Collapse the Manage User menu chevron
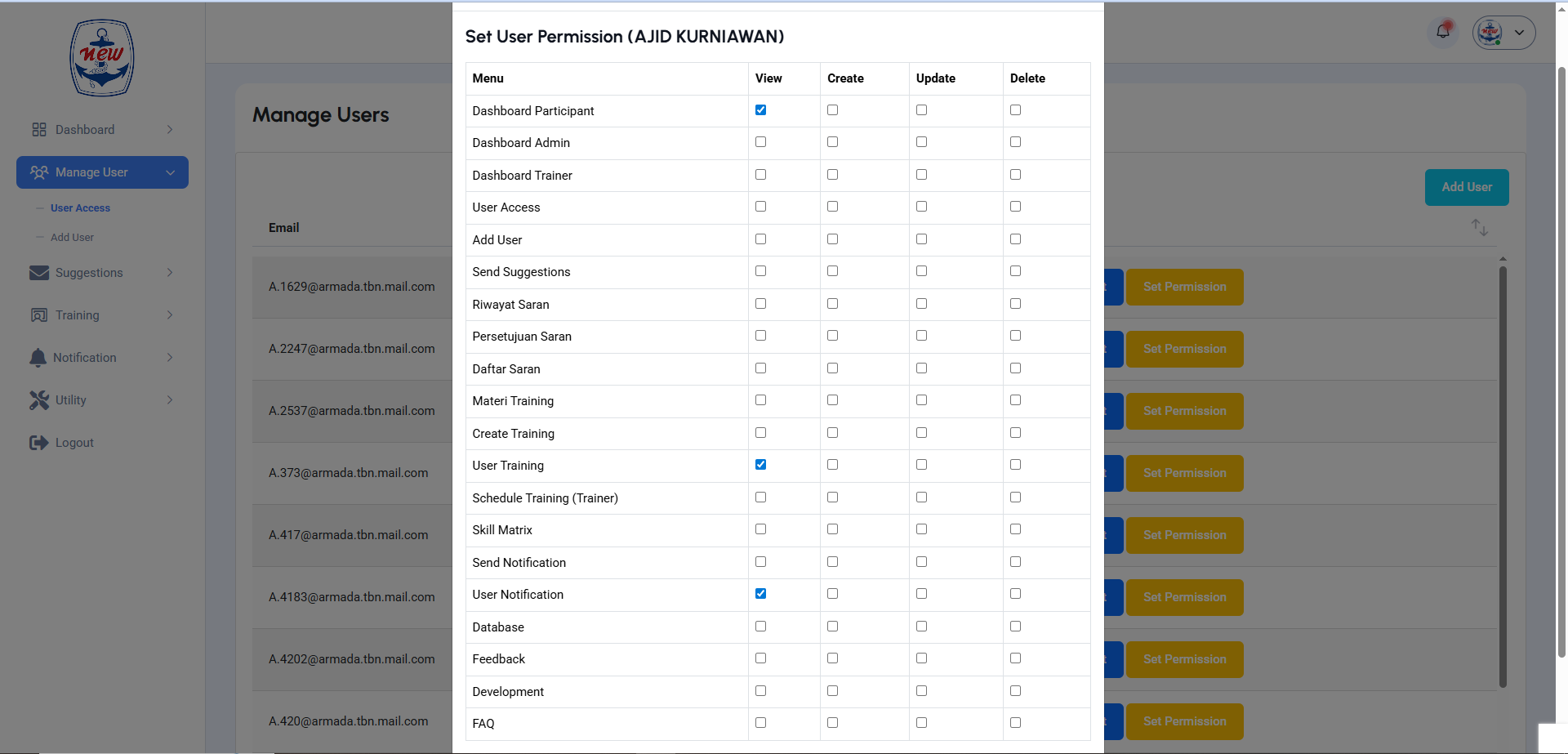The image size is (1568, 754). click(x=171, y=172)
